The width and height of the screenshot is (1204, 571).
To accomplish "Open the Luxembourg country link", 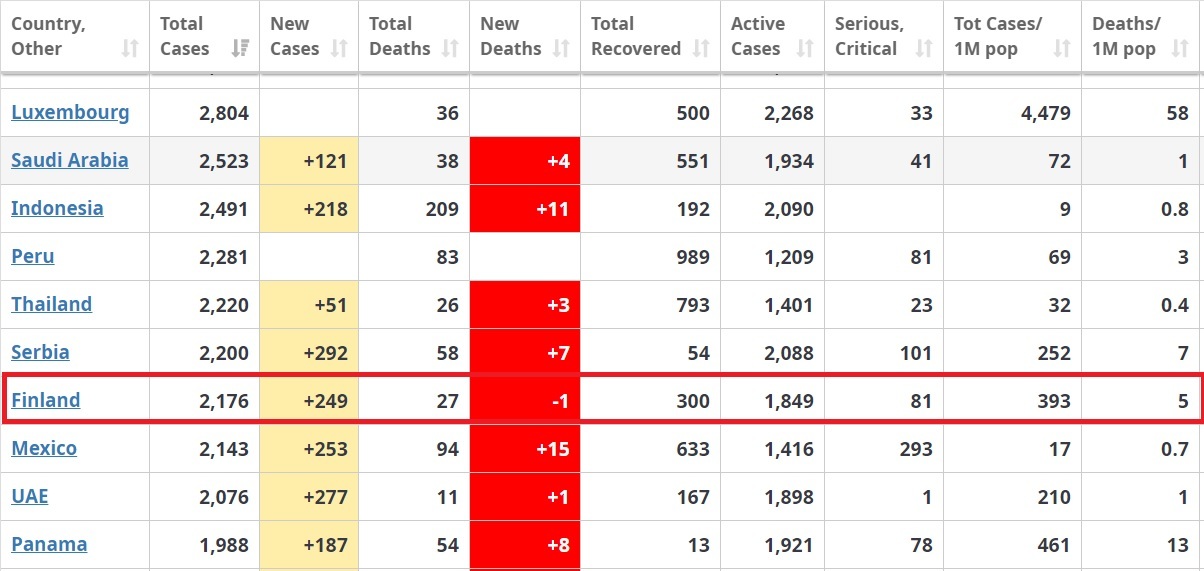I will click(x=70, y=112).
